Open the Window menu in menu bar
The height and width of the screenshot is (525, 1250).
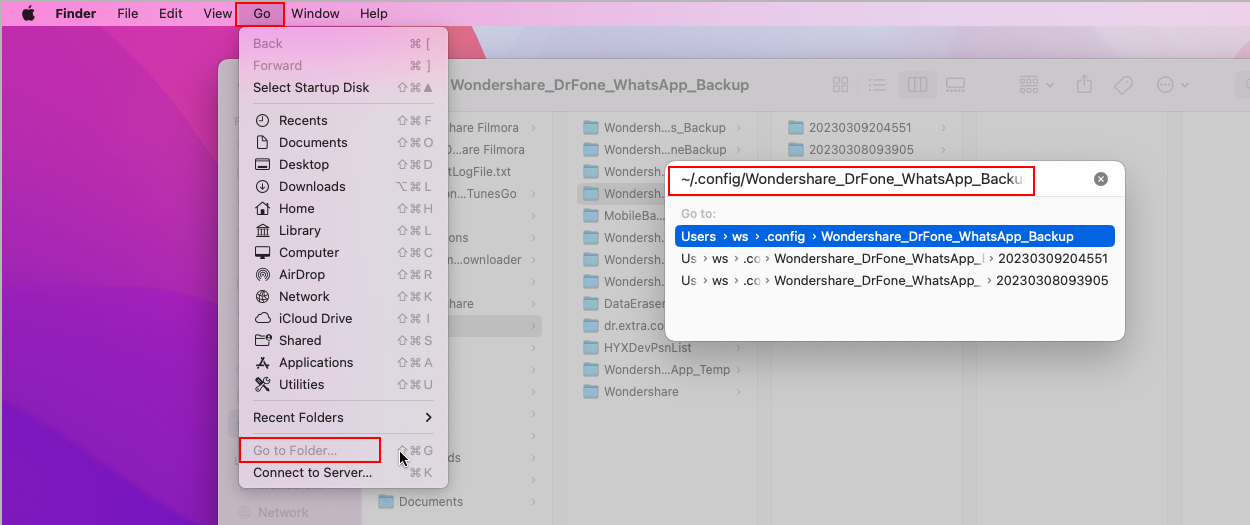pos(315,14)
